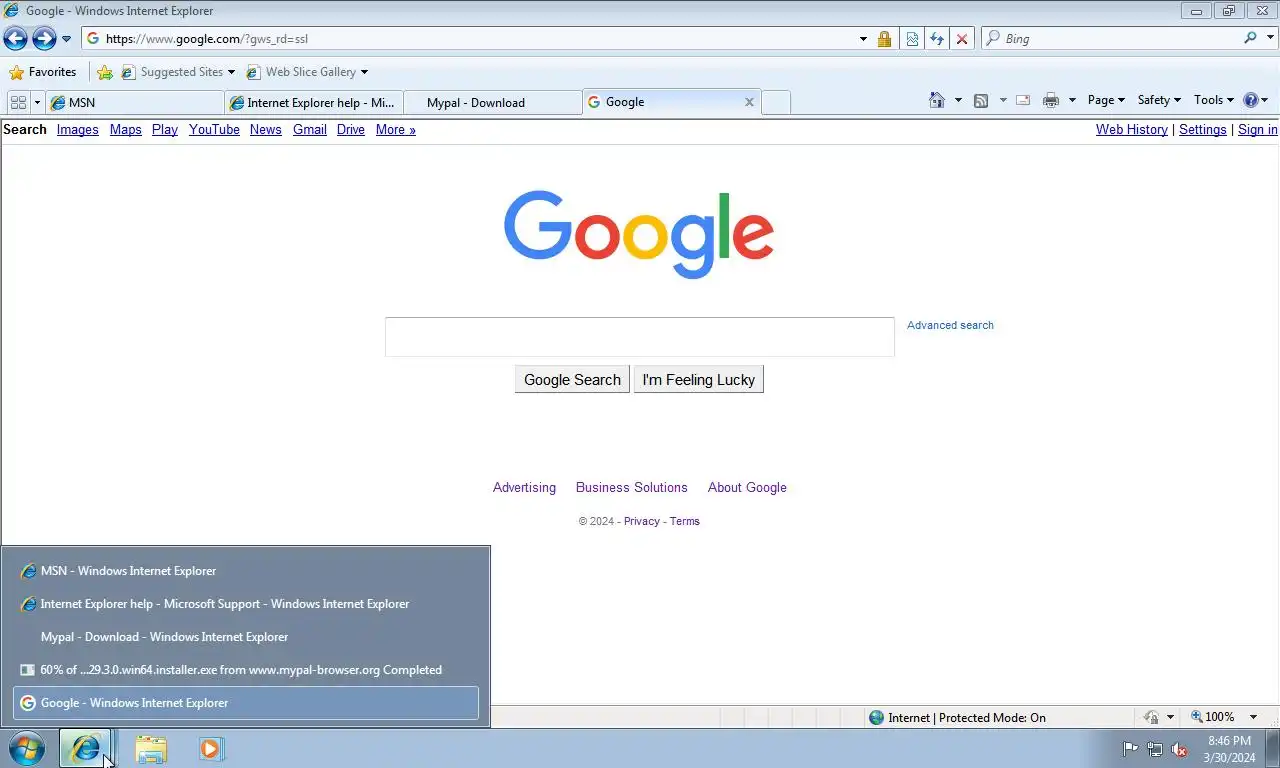Click the privacy report status icon

pyautogui.click(x=1151, y=717)
